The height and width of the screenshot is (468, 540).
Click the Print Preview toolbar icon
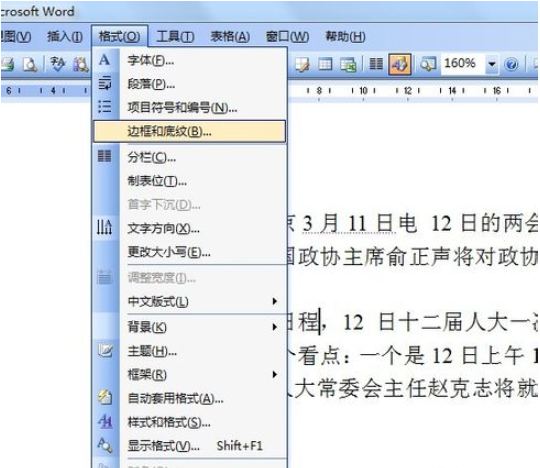[30, 64]
